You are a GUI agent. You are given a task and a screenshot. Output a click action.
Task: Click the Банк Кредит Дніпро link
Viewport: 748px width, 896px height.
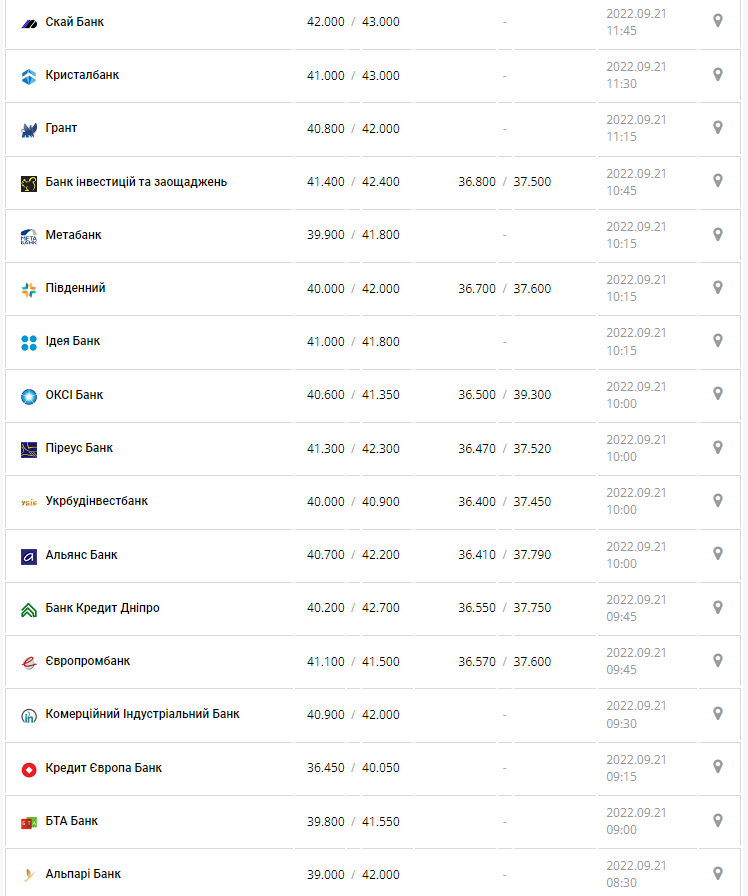tap(102, 608)
